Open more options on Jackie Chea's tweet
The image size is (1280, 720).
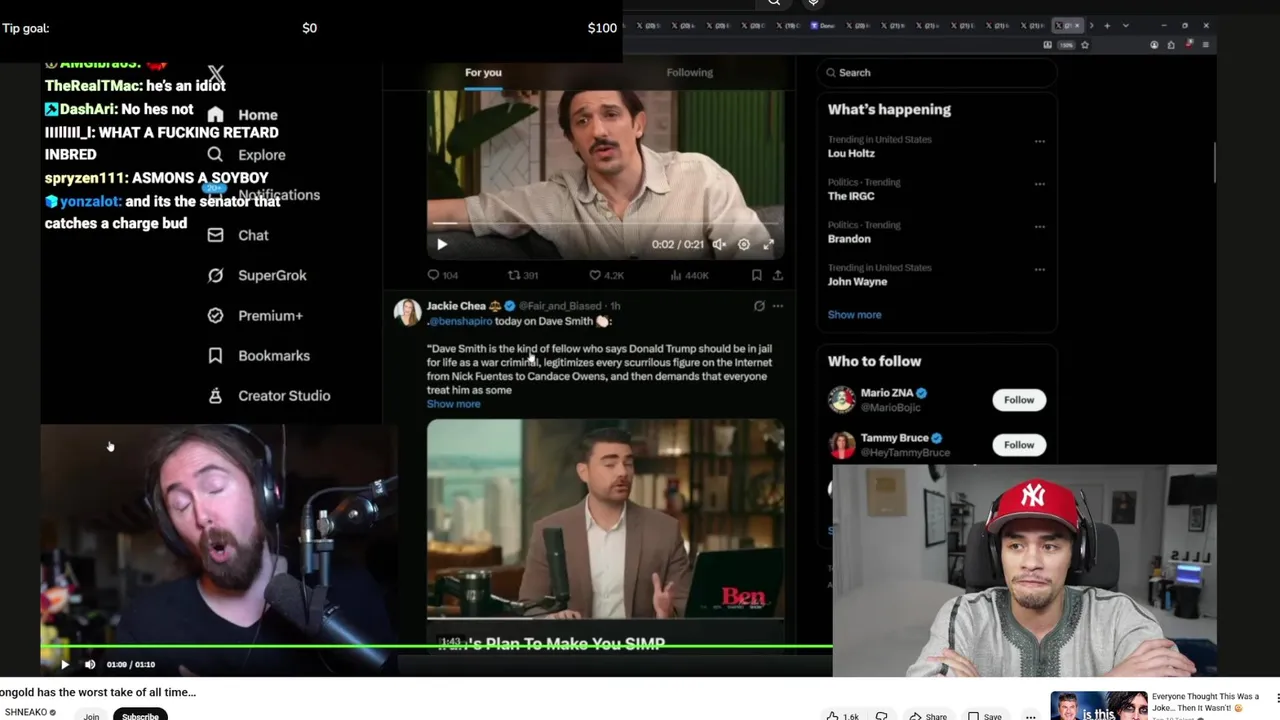coord(778,306)
